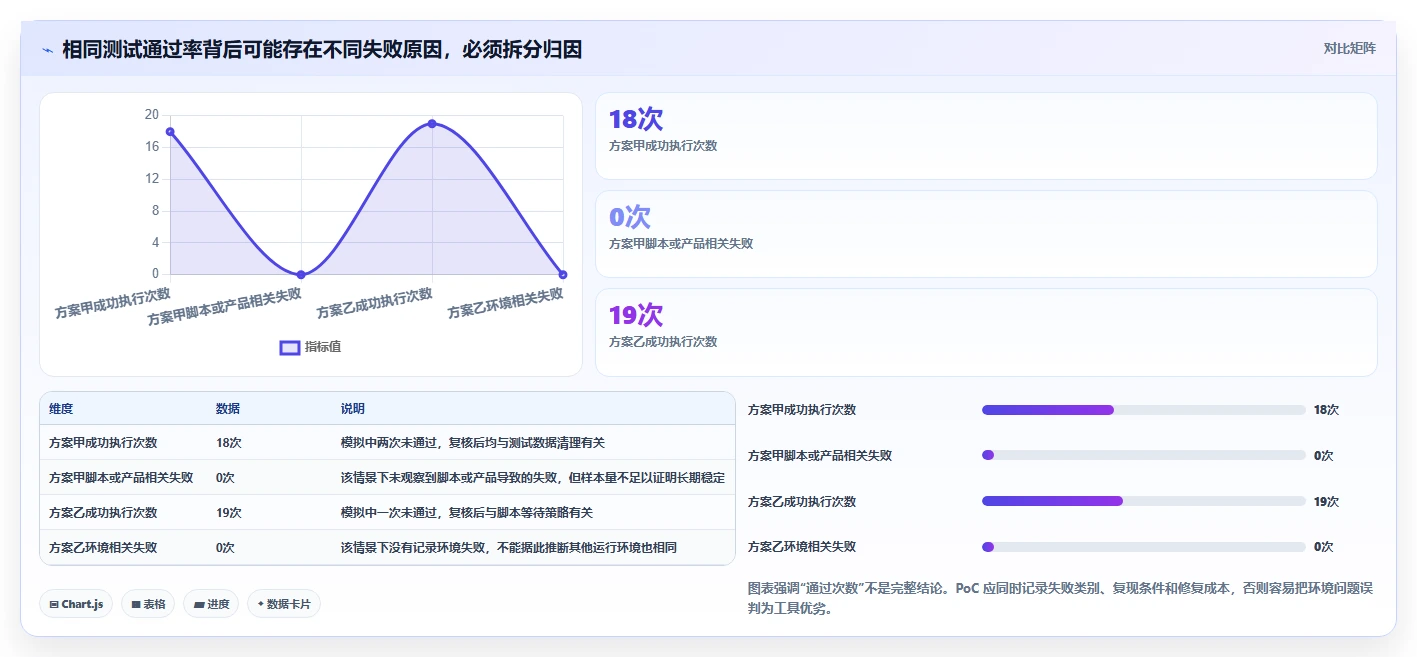1417x657 pixels.
Task: Click the 数据 column header
Action: (x=228, y=409)
